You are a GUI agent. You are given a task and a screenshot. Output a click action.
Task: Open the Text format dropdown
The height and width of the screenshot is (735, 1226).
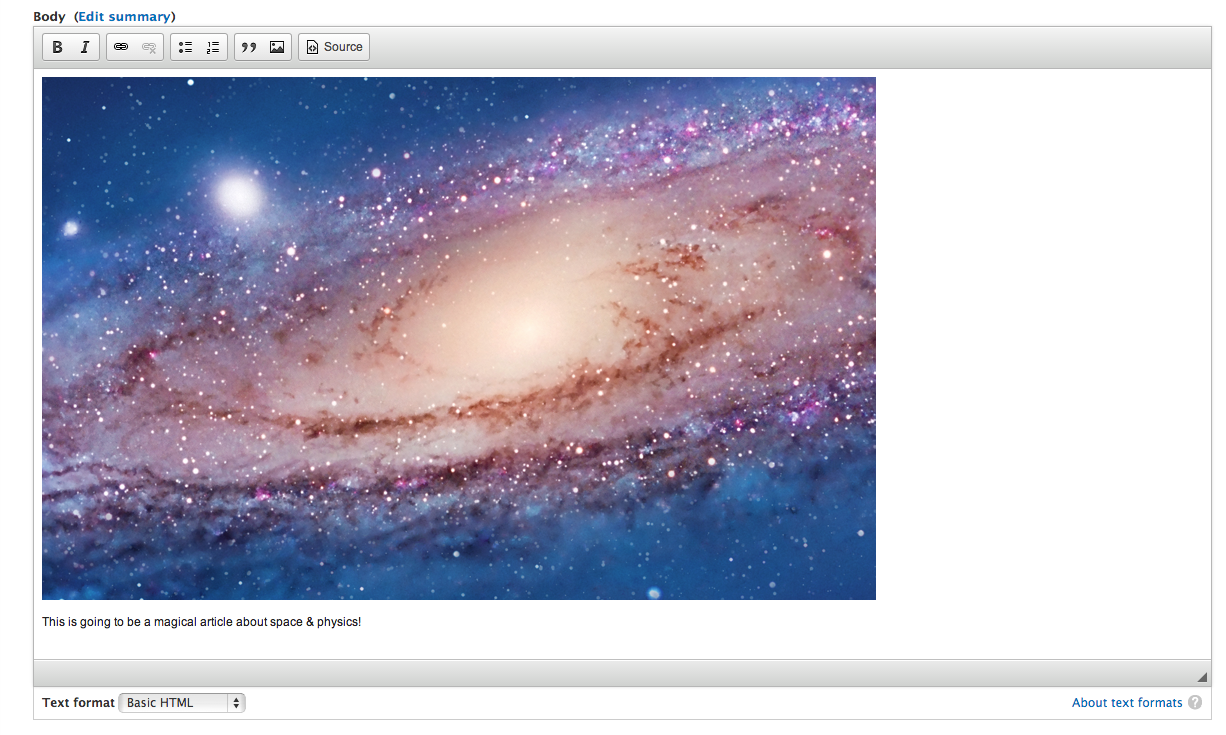click(x=182, y=703)
